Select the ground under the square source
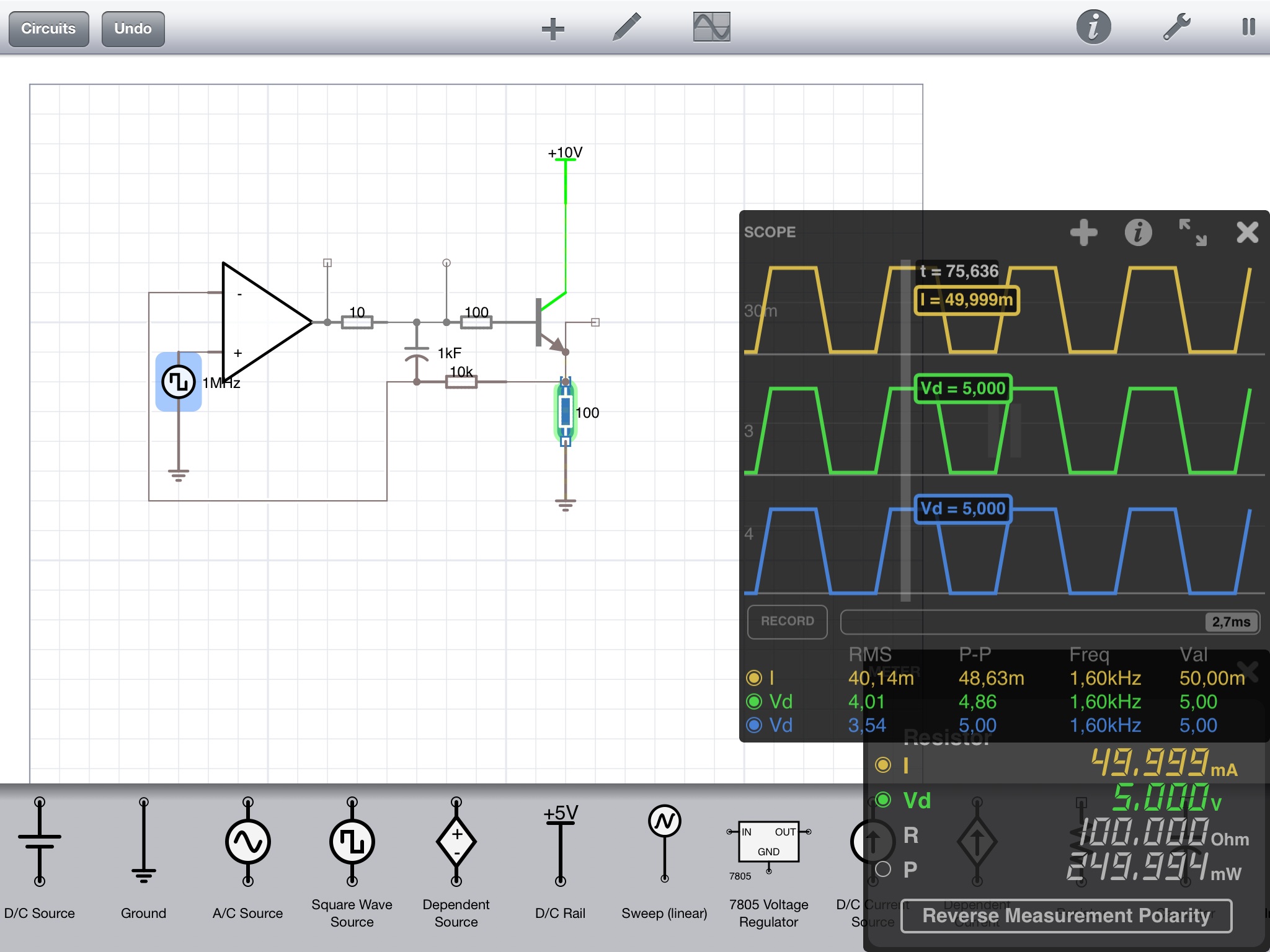This screenshot has height=952, width=1270. coord(179,475)
